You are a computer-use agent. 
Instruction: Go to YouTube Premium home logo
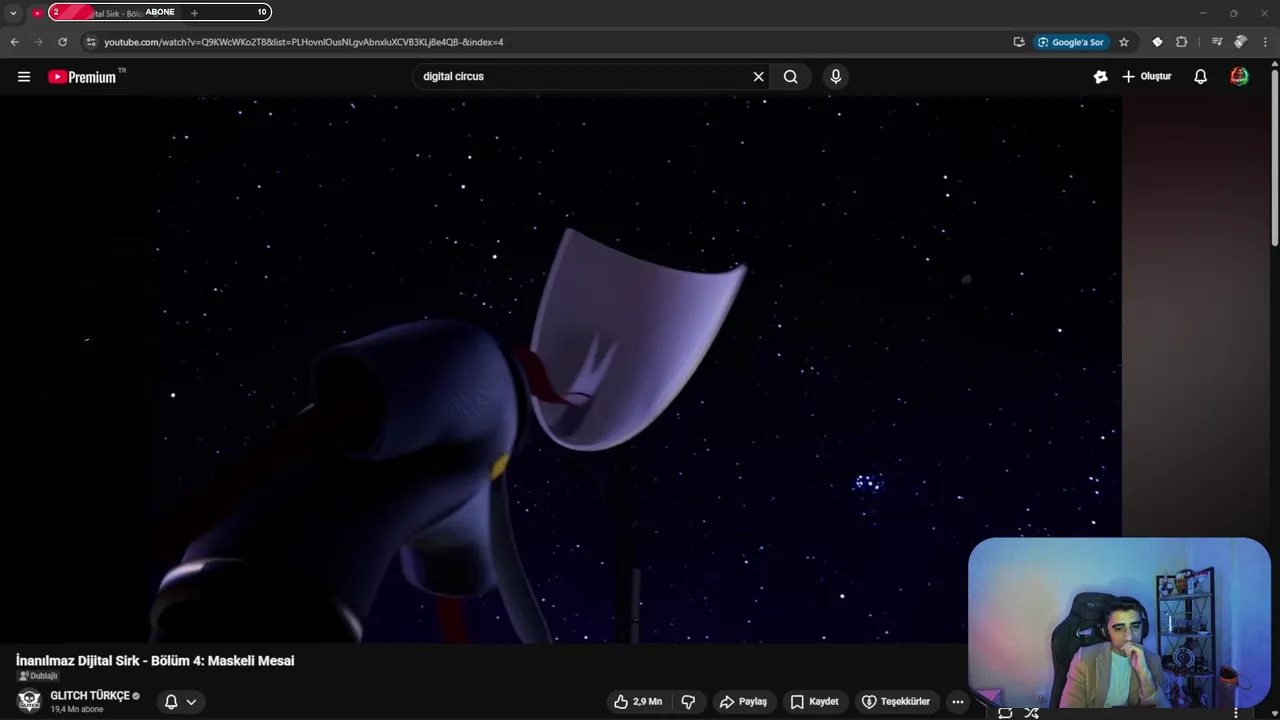tap(82, 77)
